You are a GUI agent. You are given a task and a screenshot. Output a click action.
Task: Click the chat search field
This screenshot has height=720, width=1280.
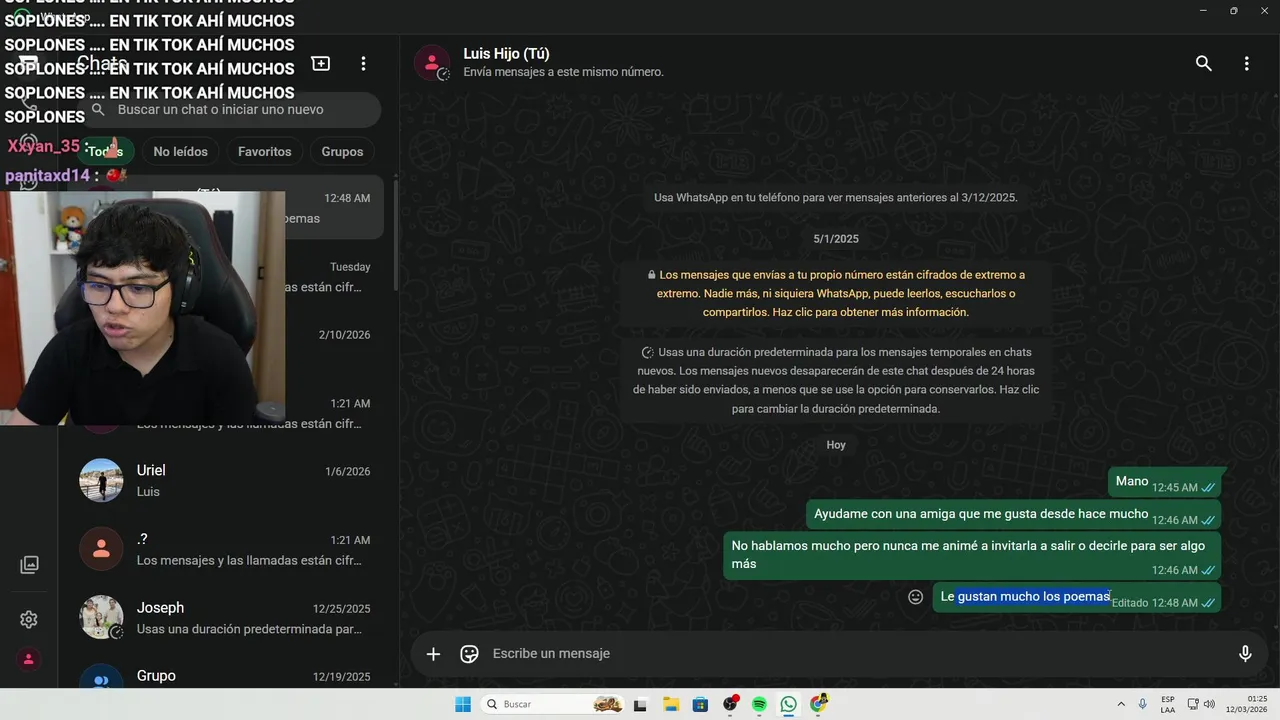pyautogui.click(x=230, y=109)
